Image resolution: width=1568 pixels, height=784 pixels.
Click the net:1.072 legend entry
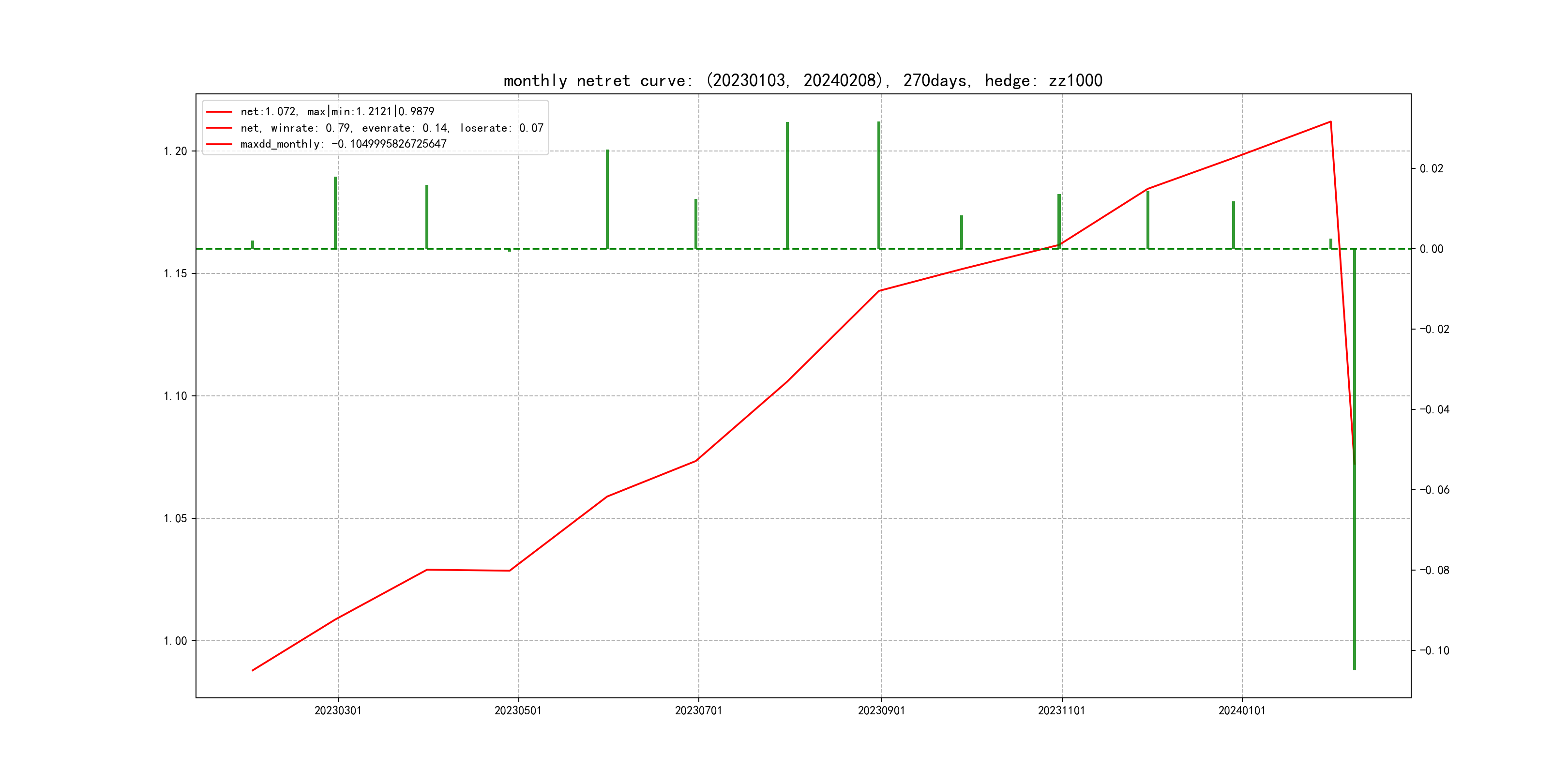coord(337,111)
